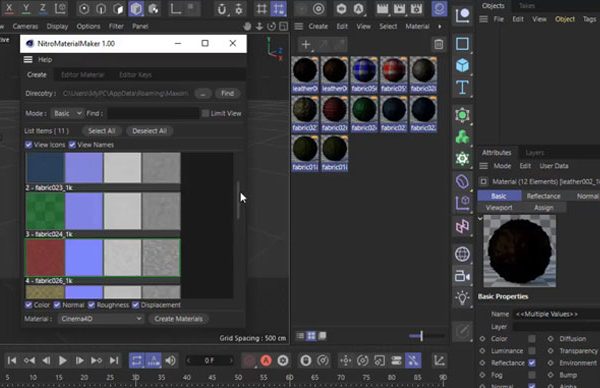This screenshot has height=388, width=600.
Task: Click the Create Materials button
Action: click(178, 319)
